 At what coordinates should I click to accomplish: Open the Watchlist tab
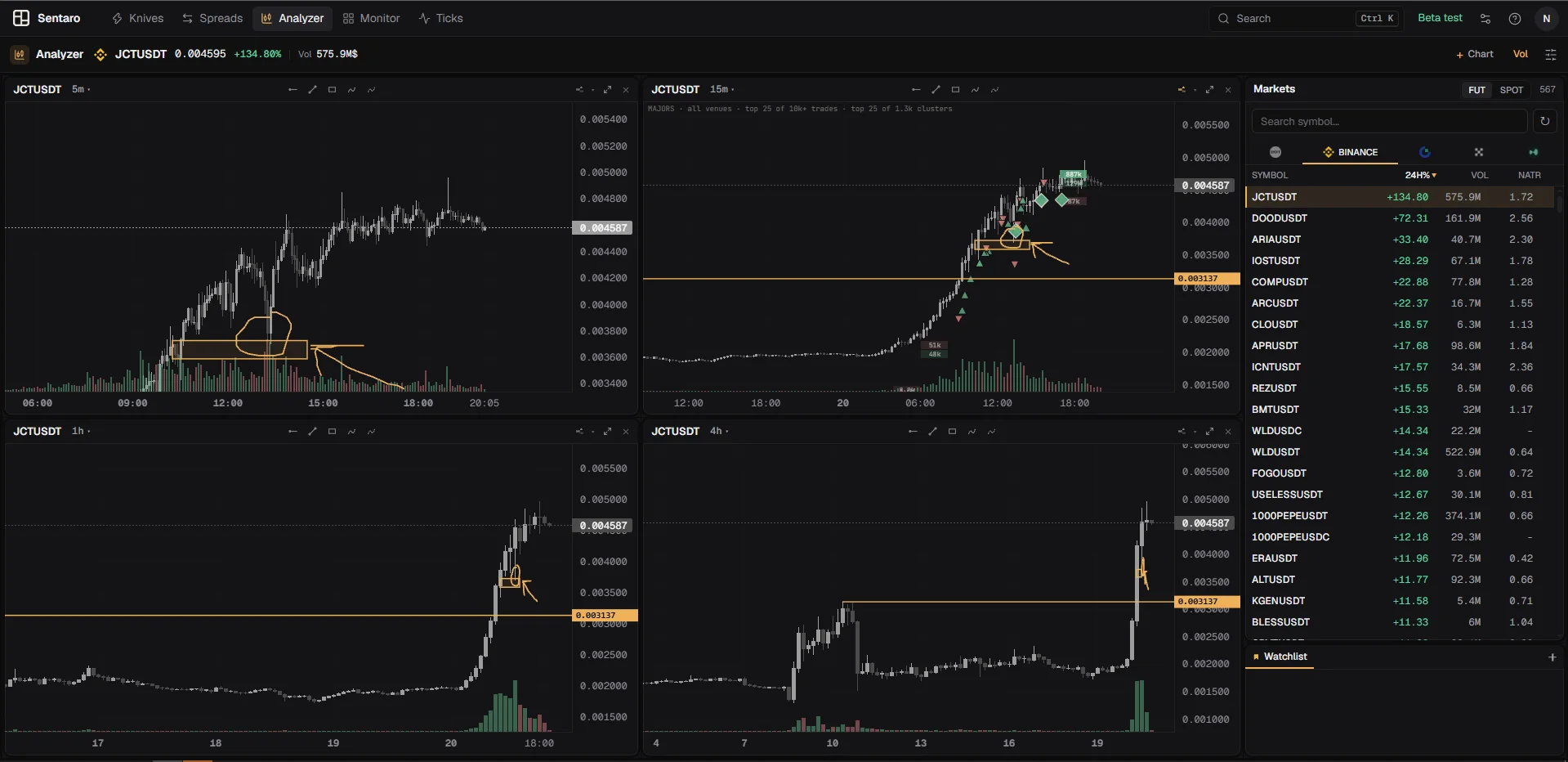click(1280, 657)
